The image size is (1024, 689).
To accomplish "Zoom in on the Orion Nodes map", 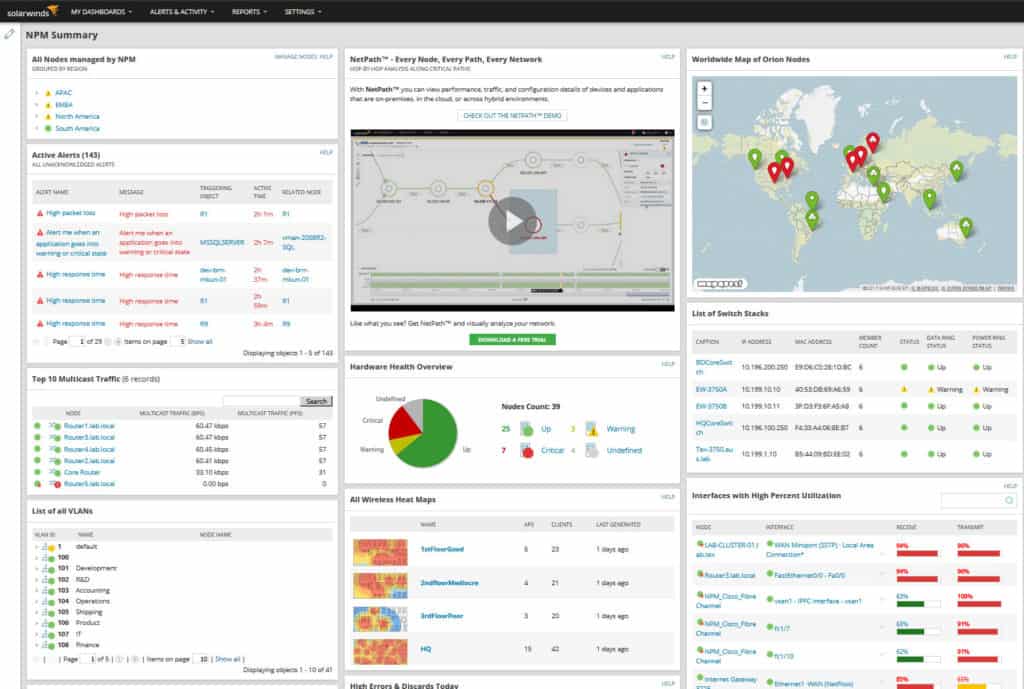I will tap(704, 88).
